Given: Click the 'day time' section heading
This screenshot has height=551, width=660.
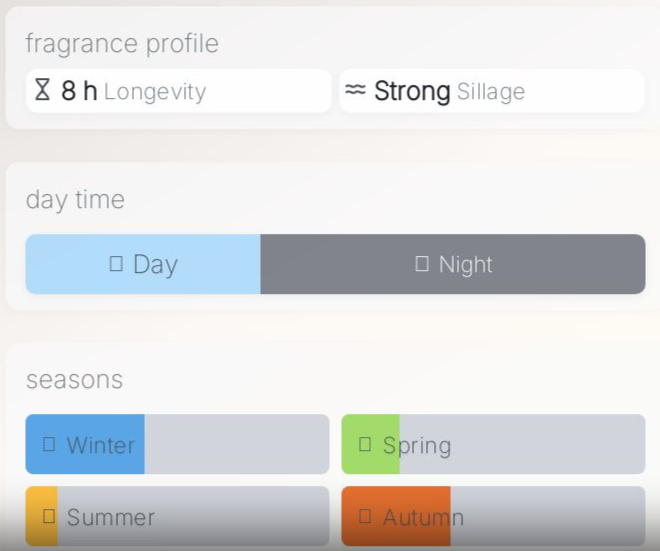Looking at the screenshot, I should click(x=75, y=200).
